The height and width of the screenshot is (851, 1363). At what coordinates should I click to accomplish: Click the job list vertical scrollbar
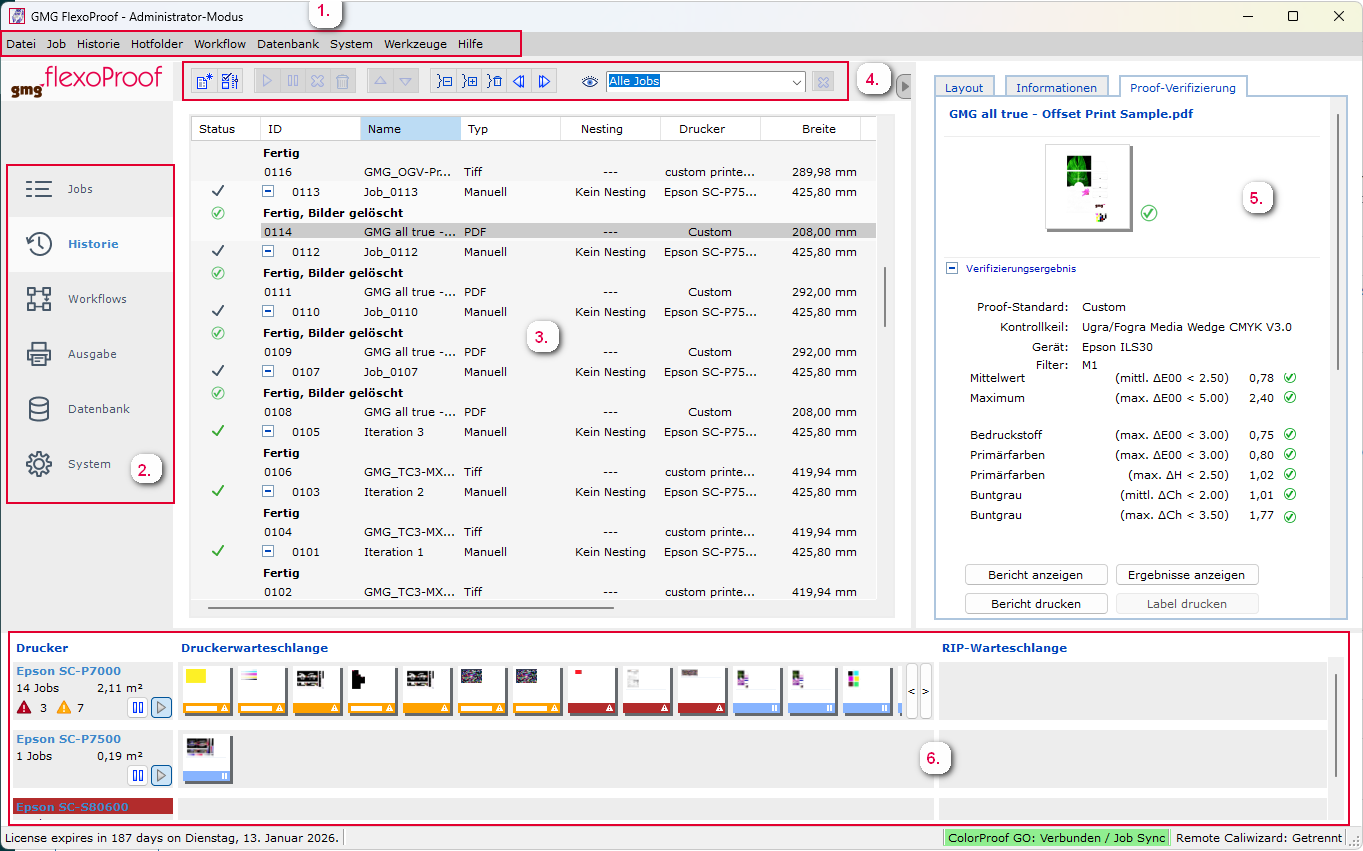click(887, 296)
